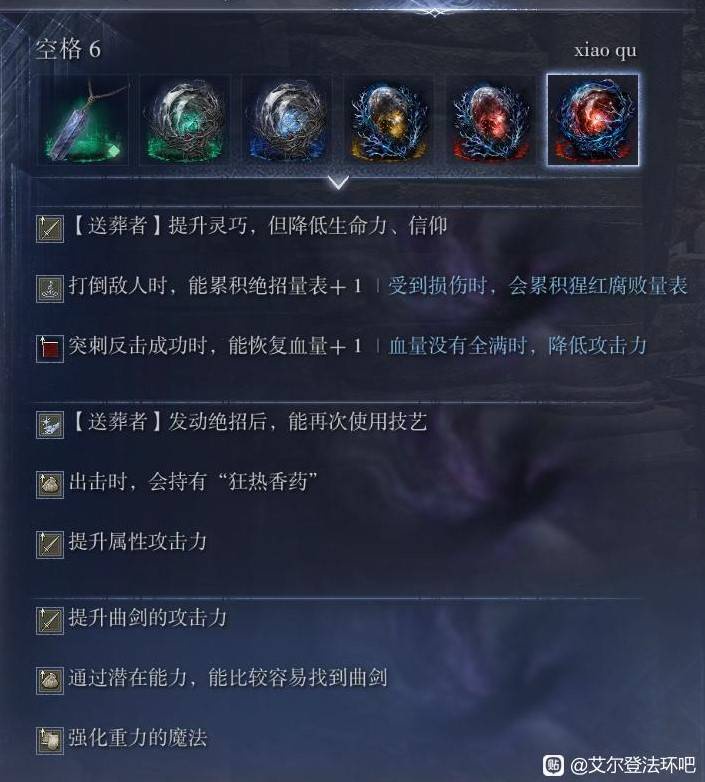Click icon beside 发动绝招后 effect line
This screenshot has height=782, width=705.
click(50, 425)
